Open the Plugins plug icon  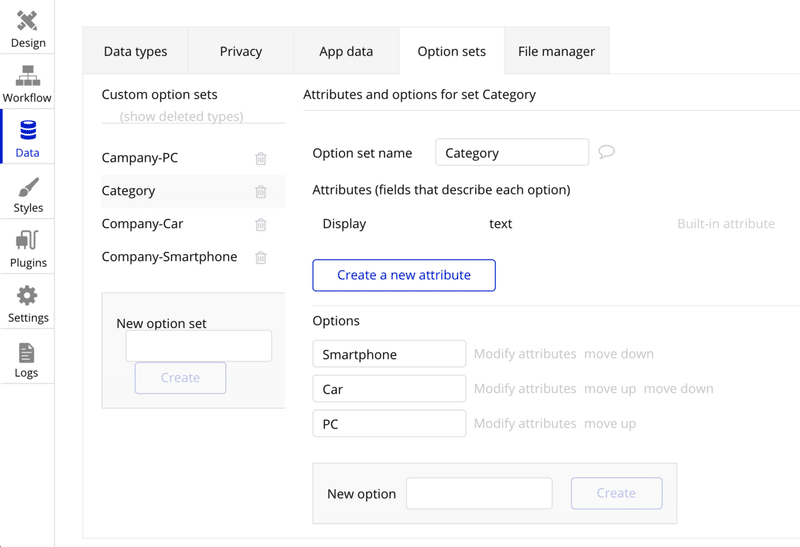tap(27, 240)
